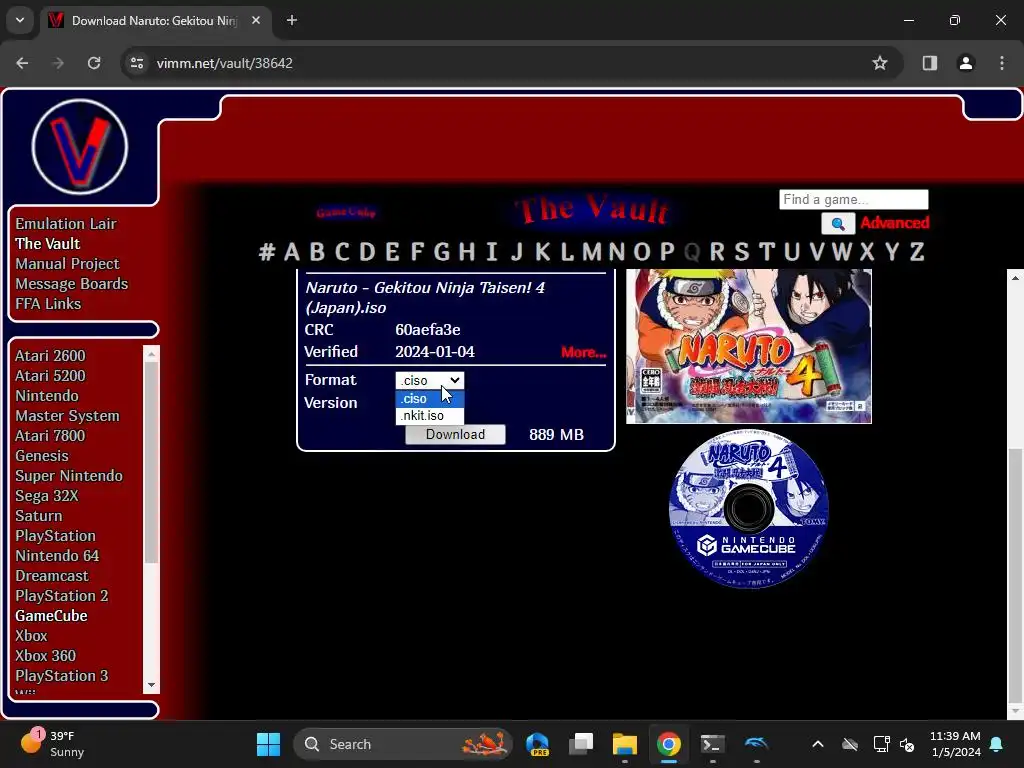Browse the Atari 2600 system
Image resolution: width=1024 pixels, height=768 pixels.
tap(50, 355)
